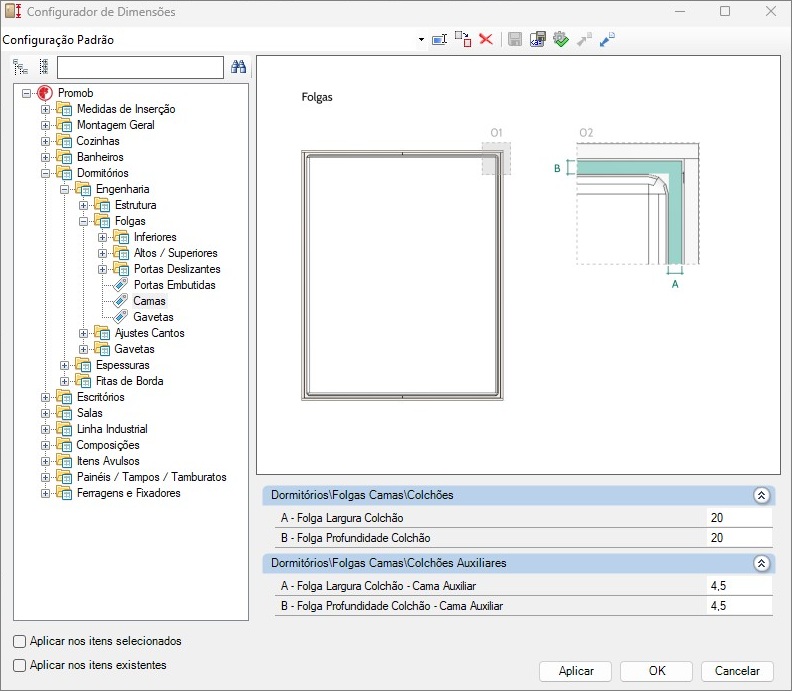Click the gear with green checkmark icon
Image resolution: width=792 pixels, height=691 pixels.
[561, 39]
